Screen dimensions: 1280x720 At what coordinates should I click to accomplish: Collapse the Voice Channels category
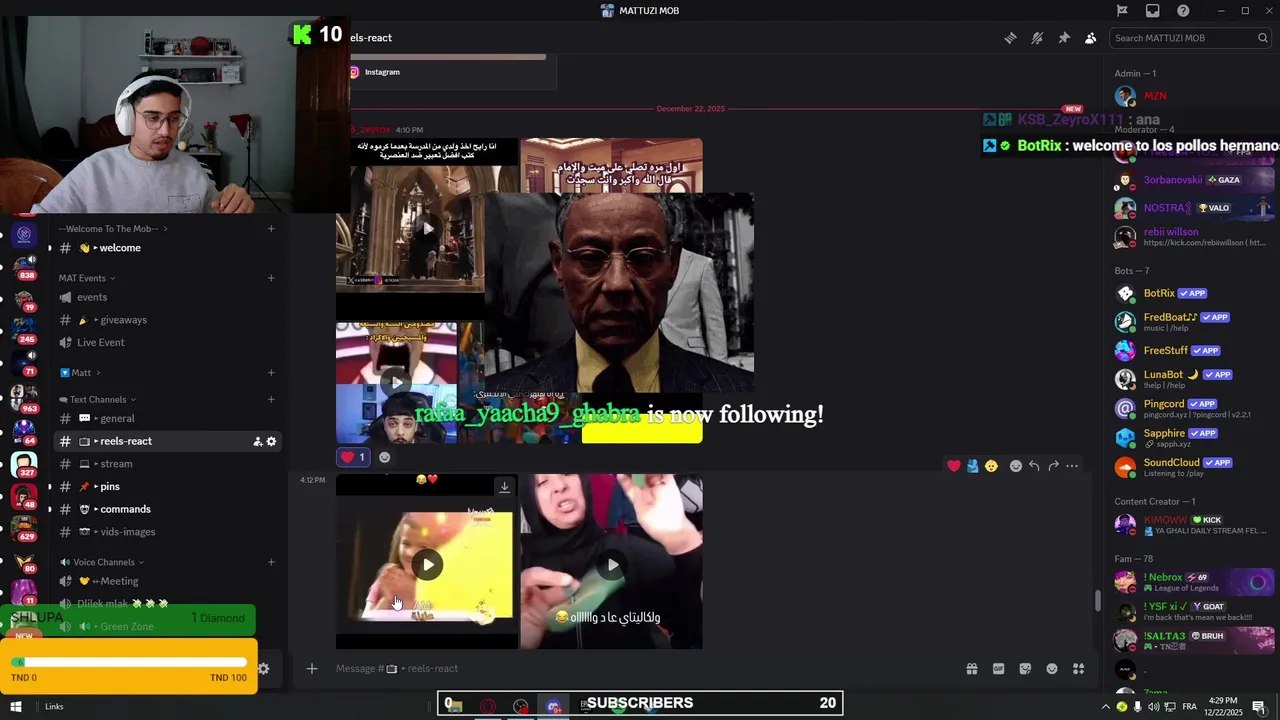pyautogui.click(x=103, y=562)
